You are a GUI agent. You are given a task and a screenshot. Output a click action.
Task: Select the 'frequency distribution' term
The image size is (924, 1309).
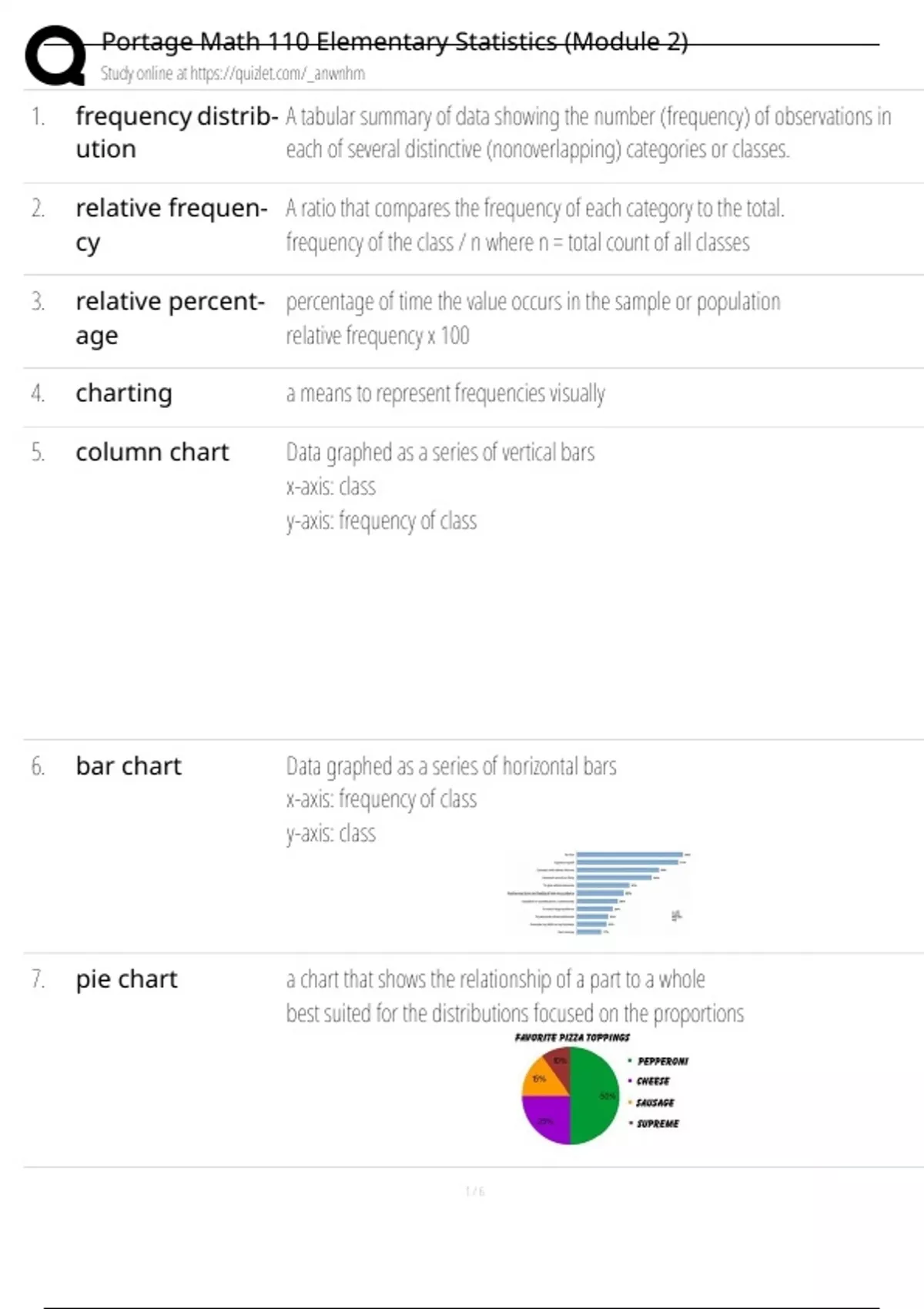177,132
